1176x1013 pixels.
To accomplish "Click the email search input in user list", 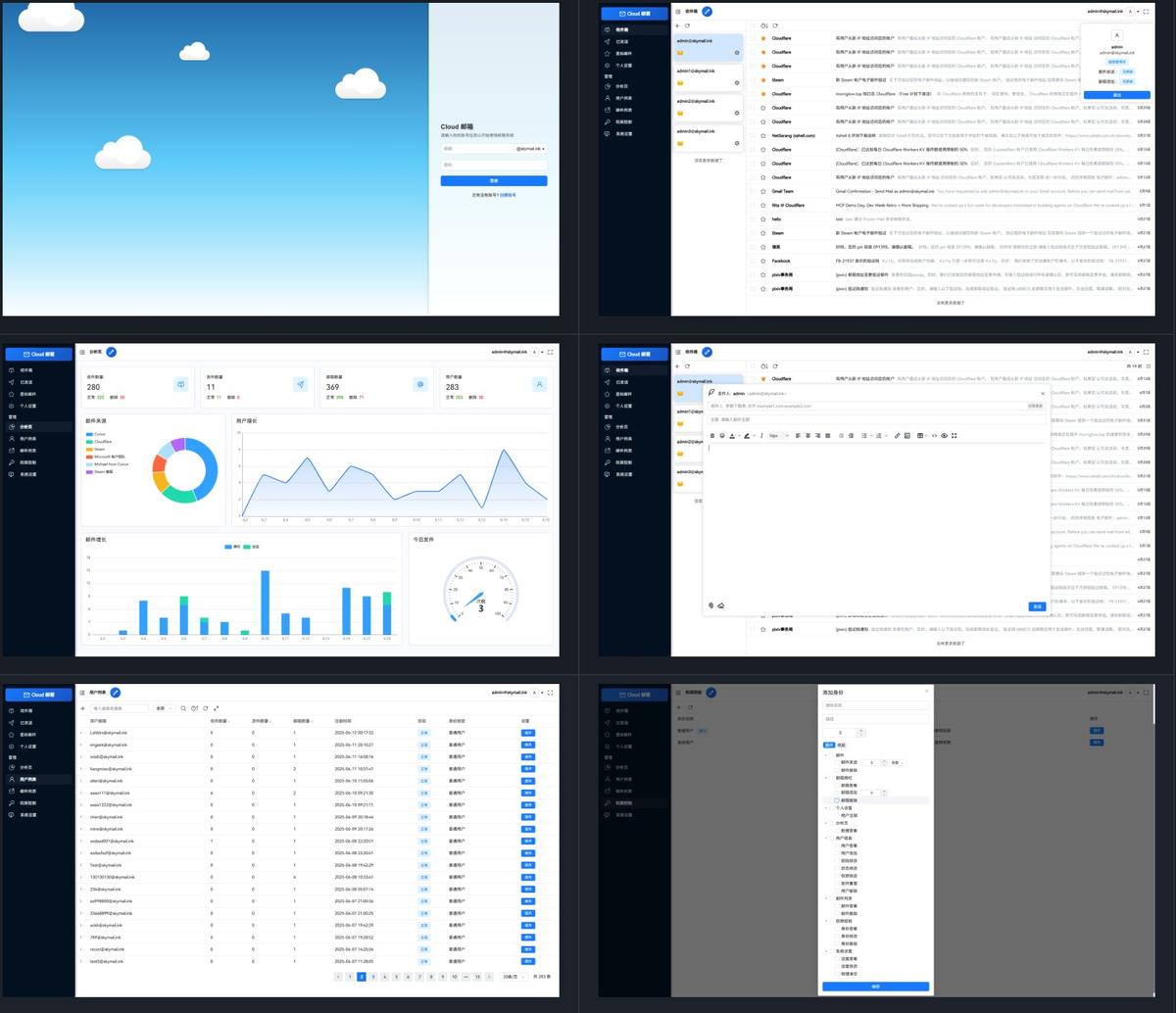I will click(x=120, y=708).
